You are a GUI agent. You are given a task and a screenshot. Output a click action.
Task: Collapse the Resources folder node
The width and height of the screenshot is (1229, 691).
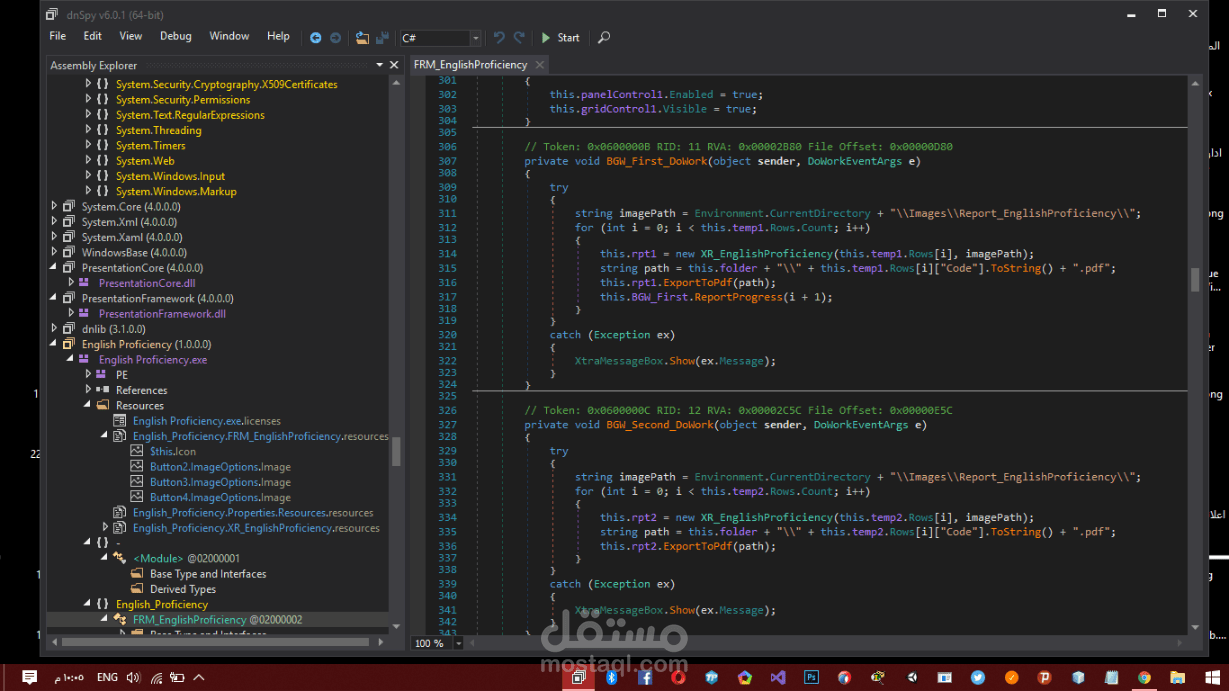[x=88, y=405]
